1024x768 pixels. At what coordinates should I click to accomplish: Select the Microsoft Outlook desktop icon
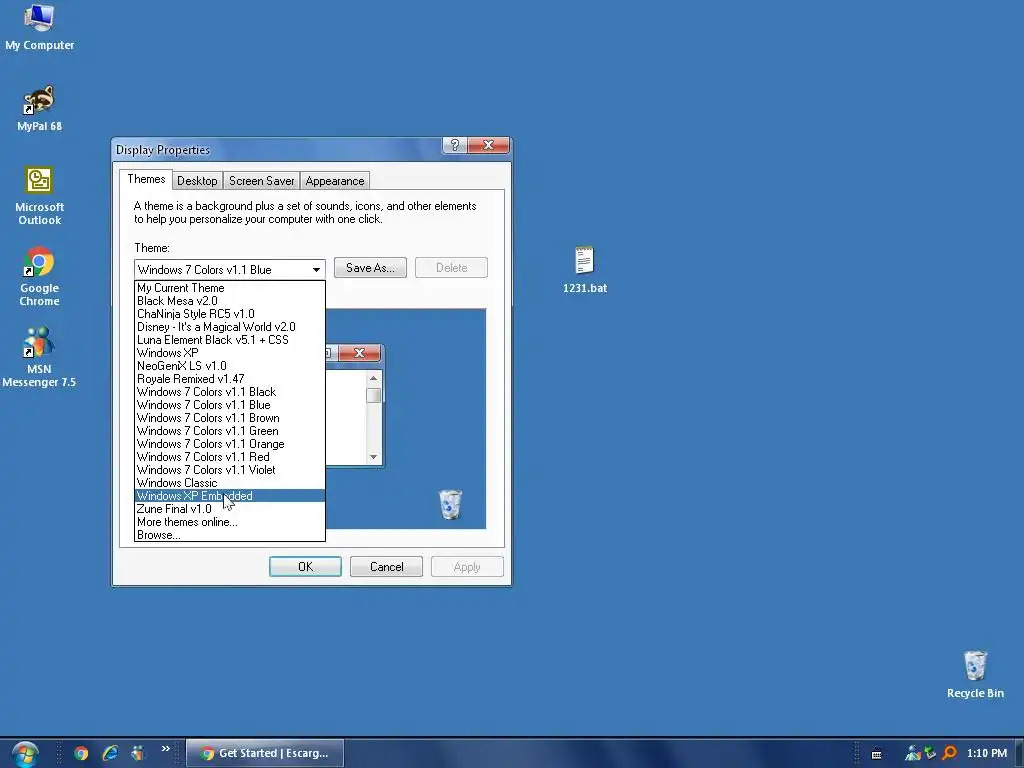point(39,195)
